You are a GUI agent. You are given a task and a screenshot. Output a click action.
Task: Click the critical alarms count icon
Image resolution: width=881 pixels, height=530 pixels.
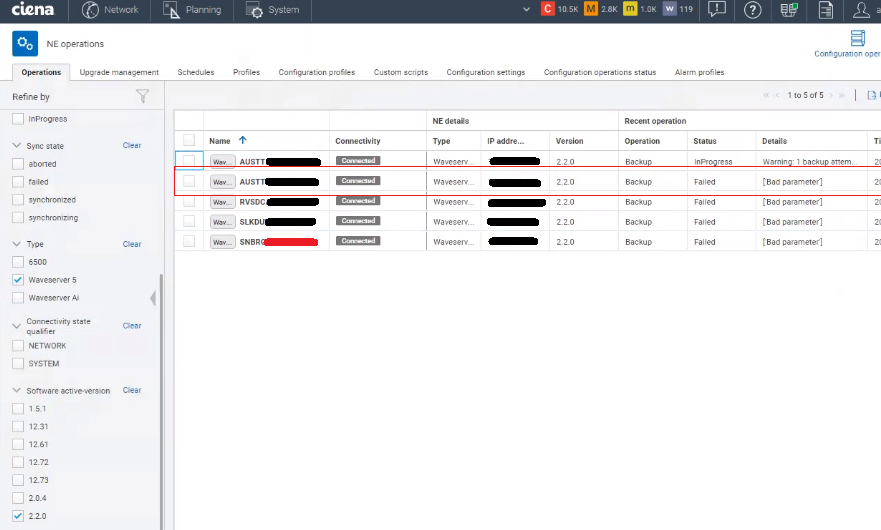547,10
